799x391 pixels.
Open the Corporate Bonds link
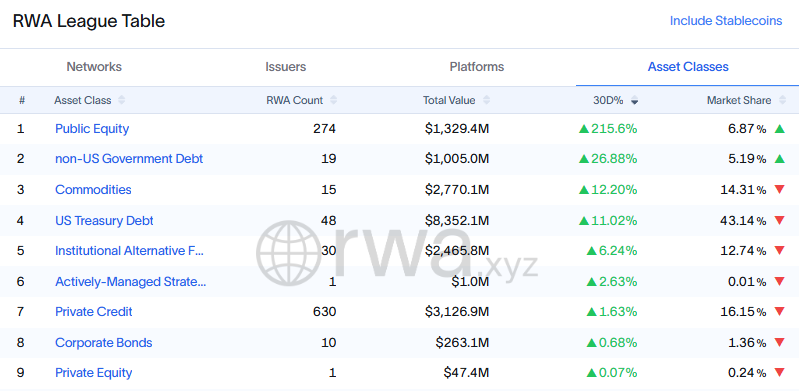[103, 343]
